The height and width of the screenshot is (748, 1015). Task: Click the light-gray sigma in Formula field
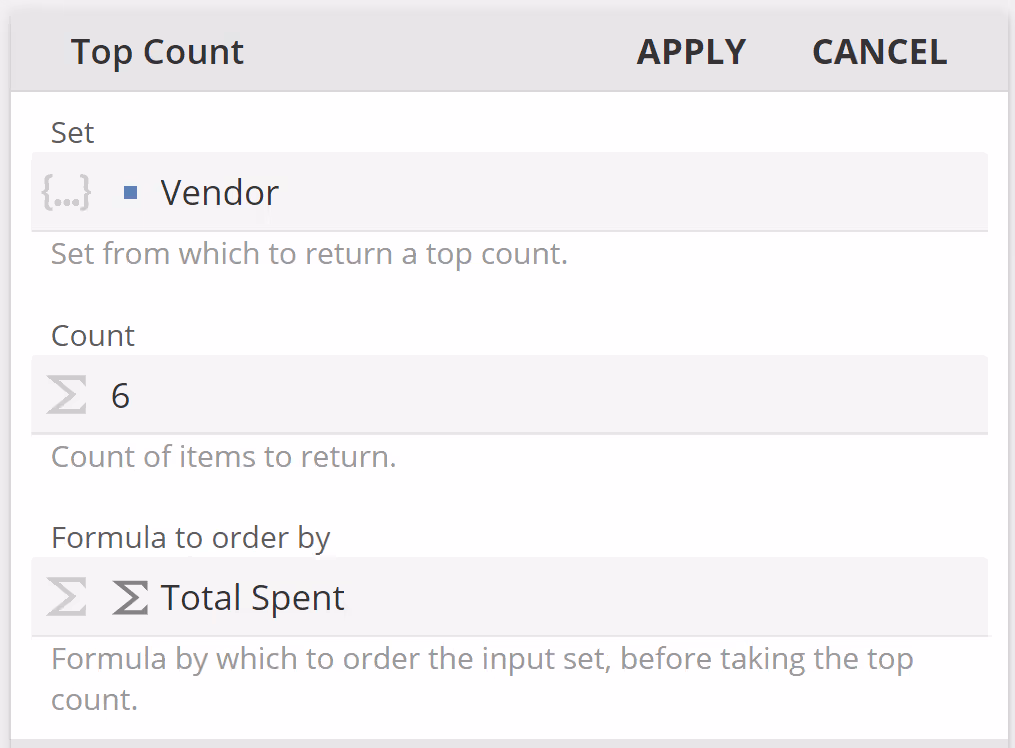(67, 597)
